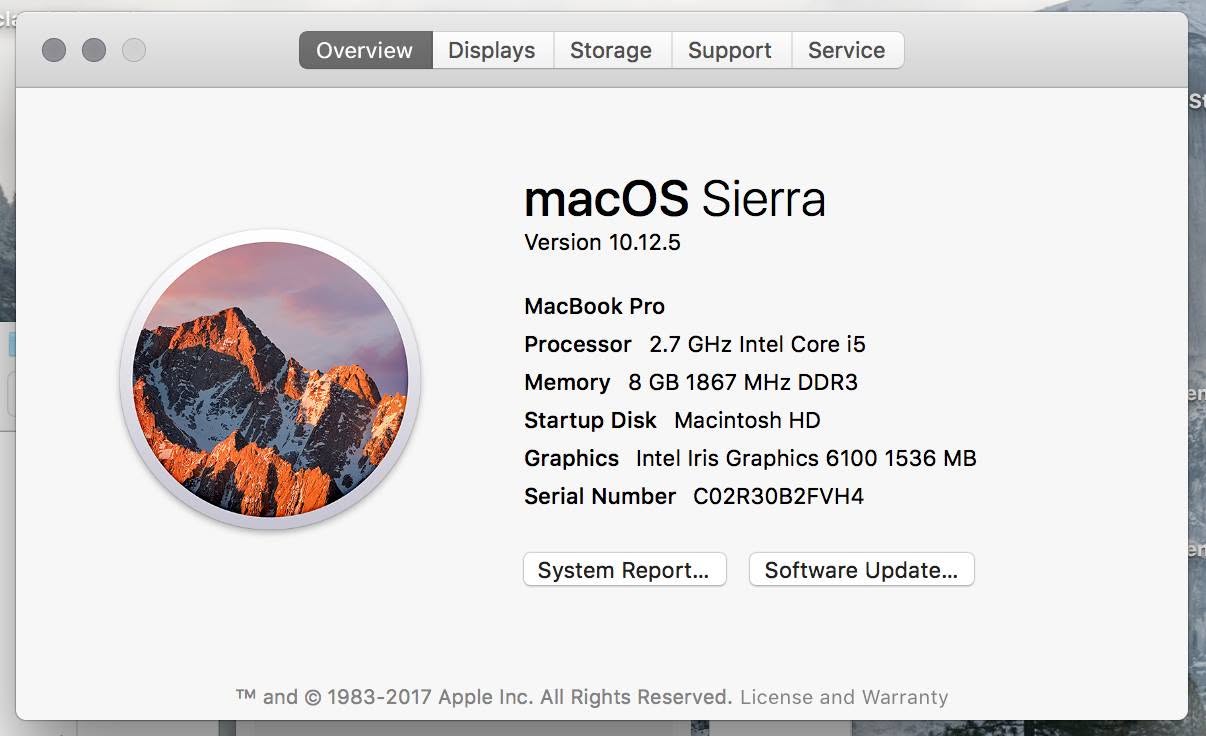
Task: Click the macOS Sierra mountain icon
Action: (x=270, y=379)
